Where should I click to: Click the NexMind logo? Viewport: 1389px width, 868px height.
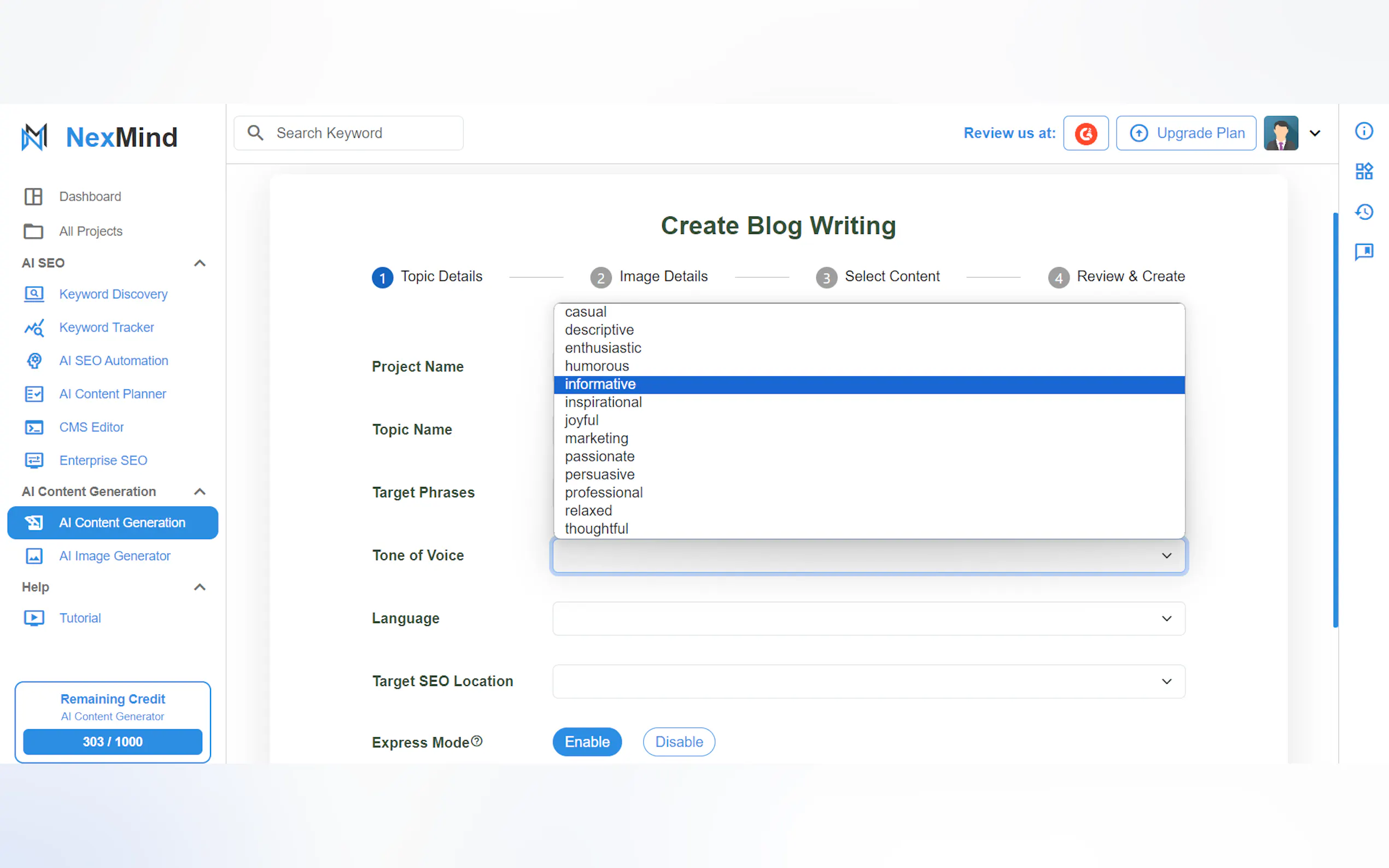100,137
